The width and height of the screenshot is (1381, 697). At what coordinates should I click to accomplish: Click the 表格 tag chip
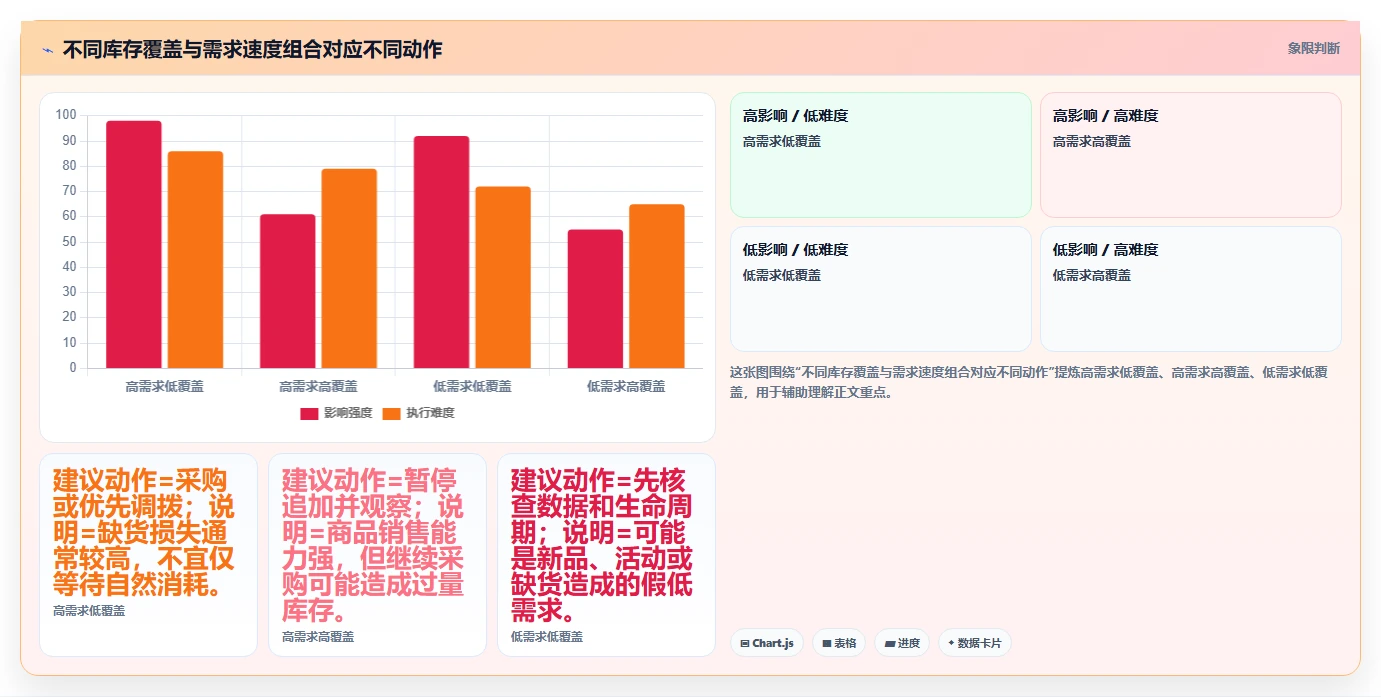click(x=838, y=643)
